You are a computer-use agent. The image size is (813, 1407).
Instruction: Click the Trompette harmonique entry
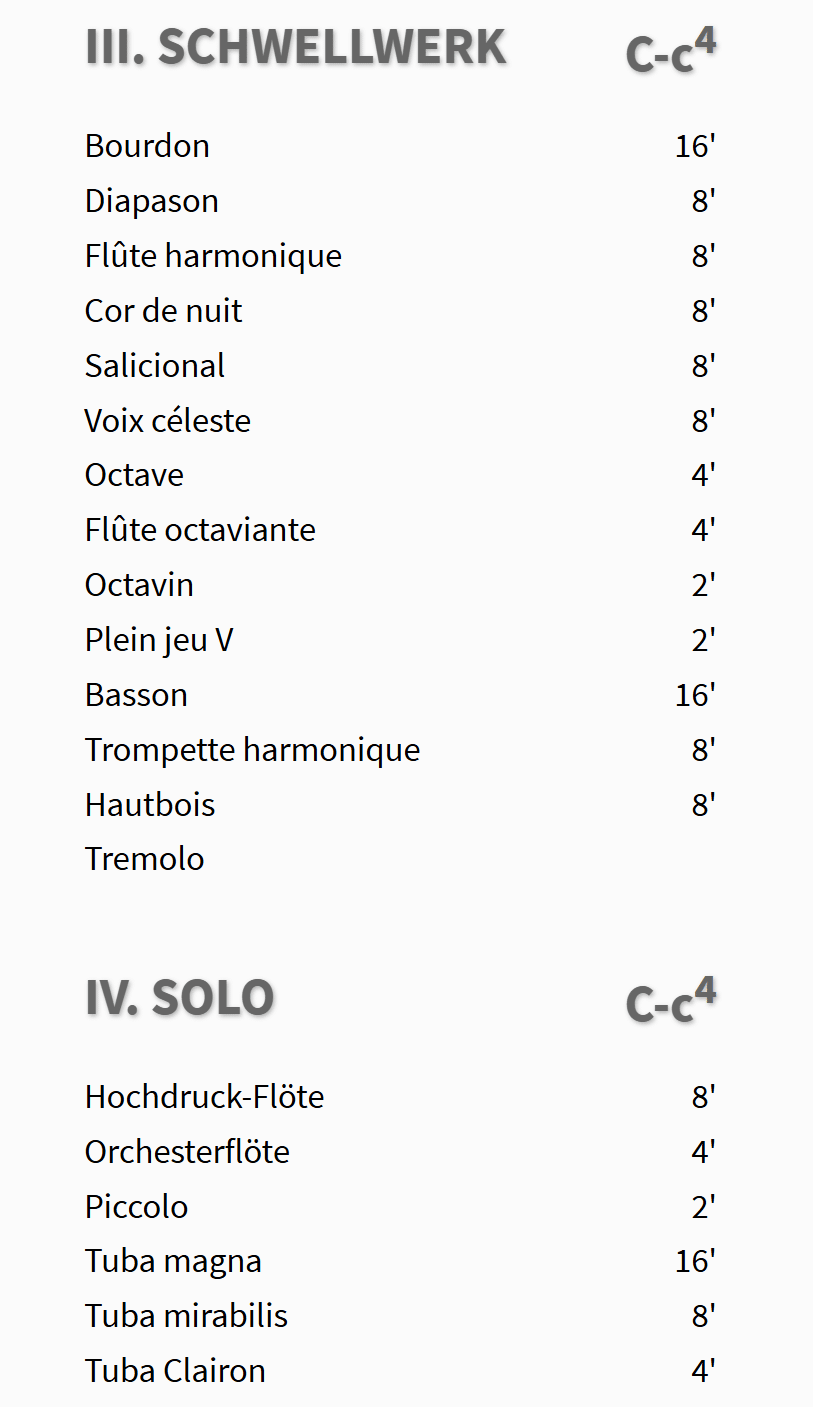click(x=252, y=750)
